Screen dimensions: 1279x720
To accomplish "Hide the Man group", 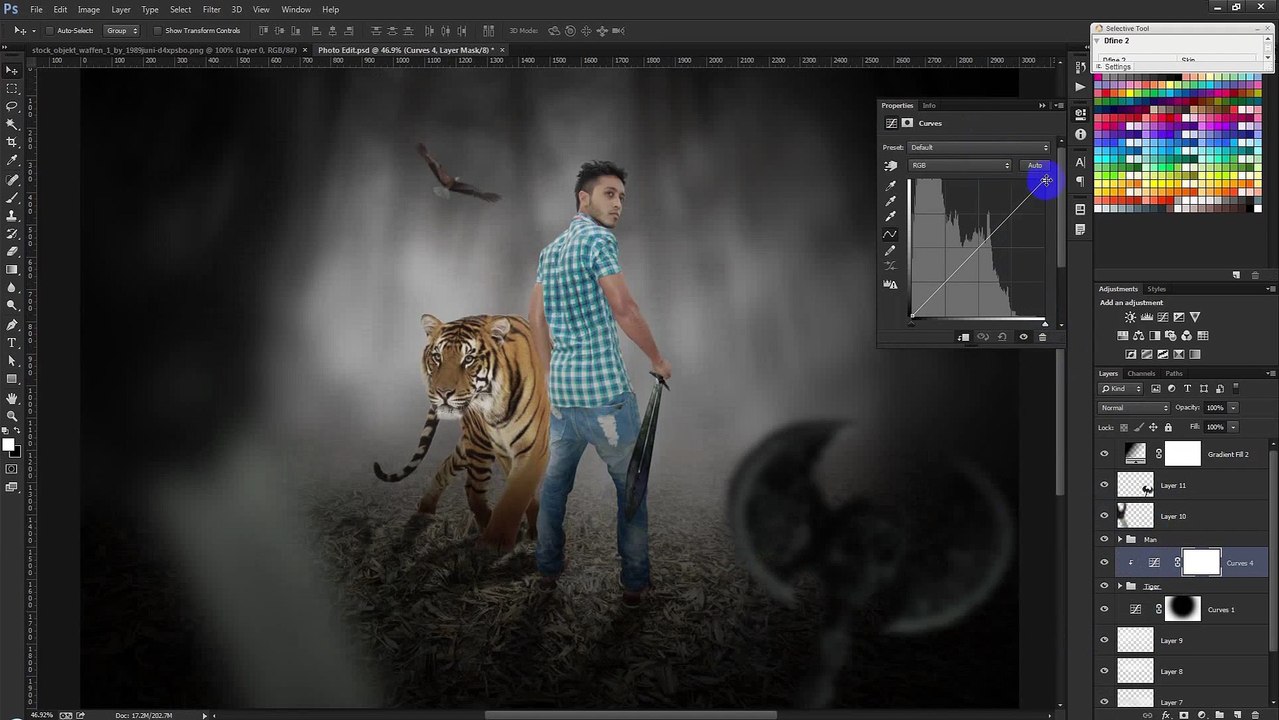I will (x=1104, y=539).
